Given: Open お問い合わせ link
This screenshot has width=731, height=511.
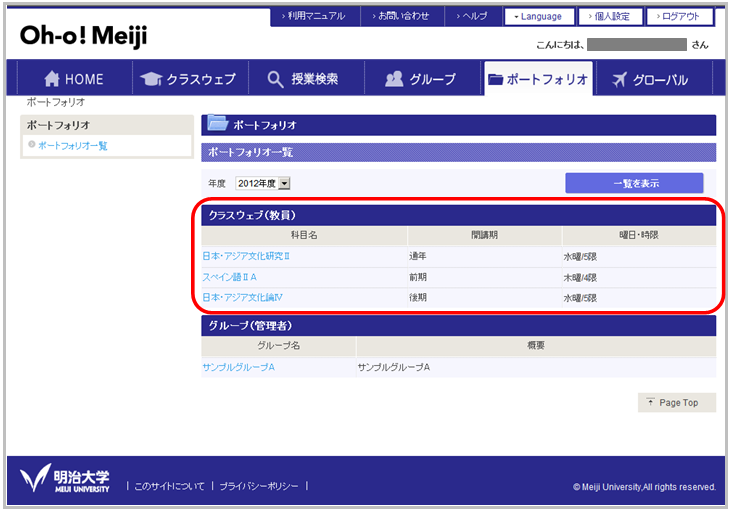Looking at the screenshot, I should 402,16.
